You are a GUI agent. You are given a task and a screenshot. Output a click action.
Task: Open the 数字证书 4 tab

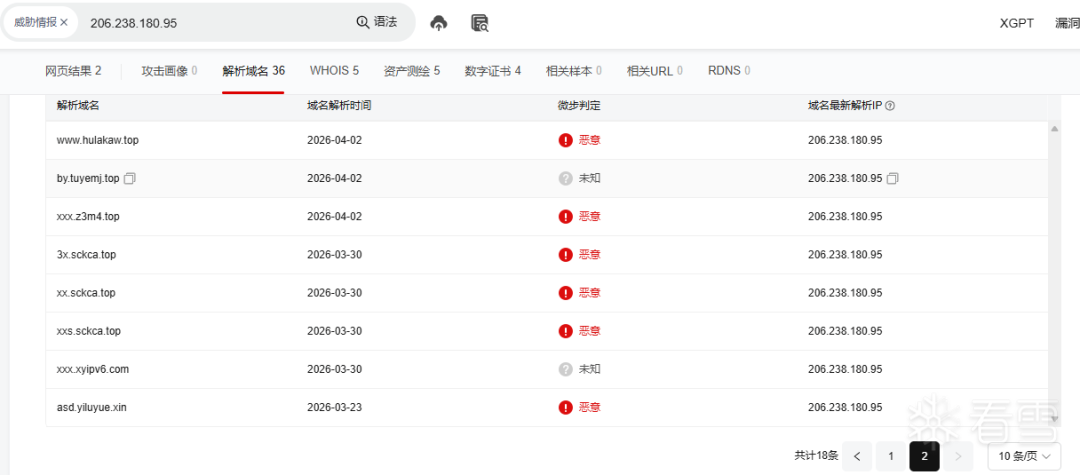492,71
